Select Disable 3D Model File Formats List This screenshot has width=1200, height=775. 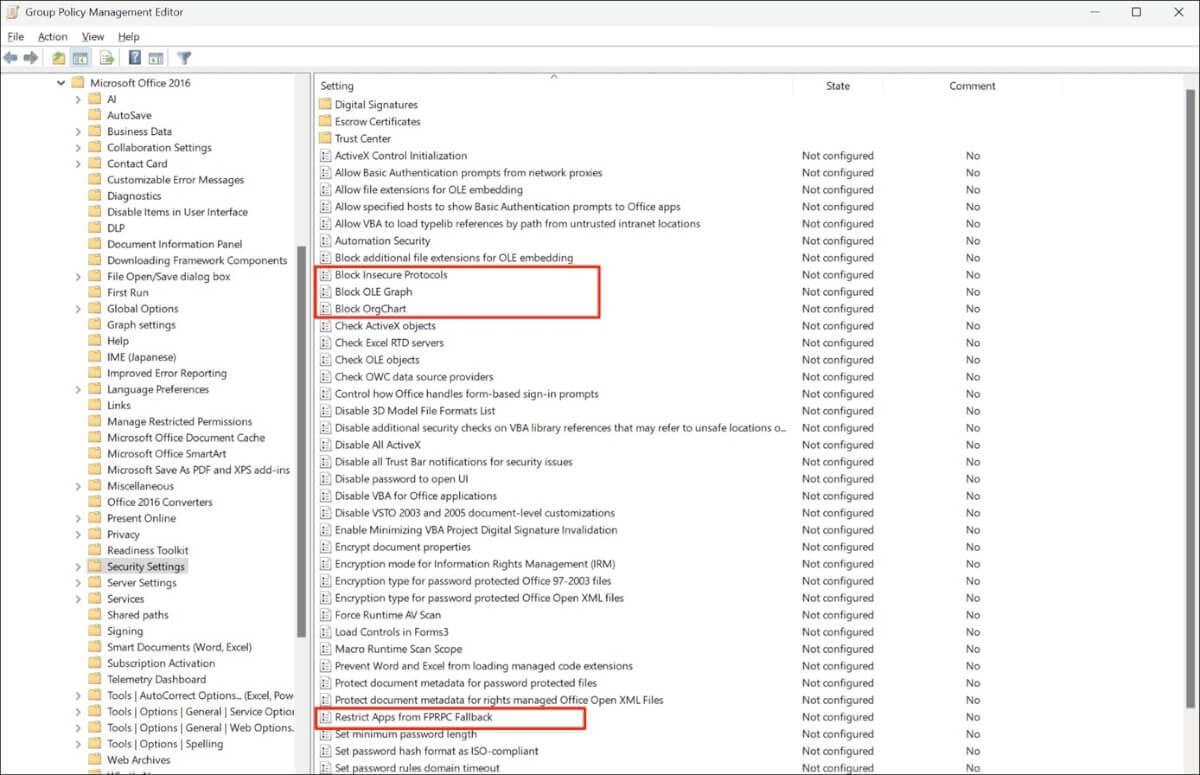(415, 410)
